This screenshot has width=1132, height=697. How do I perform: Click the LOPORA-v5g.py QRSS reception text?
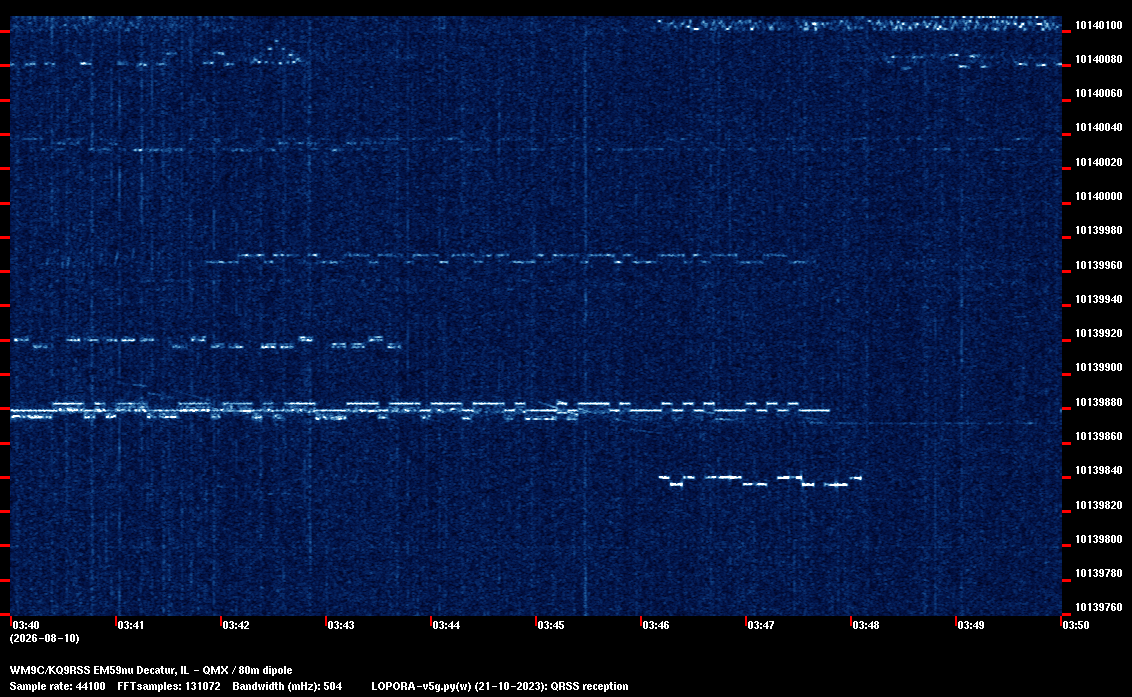[x=500, y=686]
